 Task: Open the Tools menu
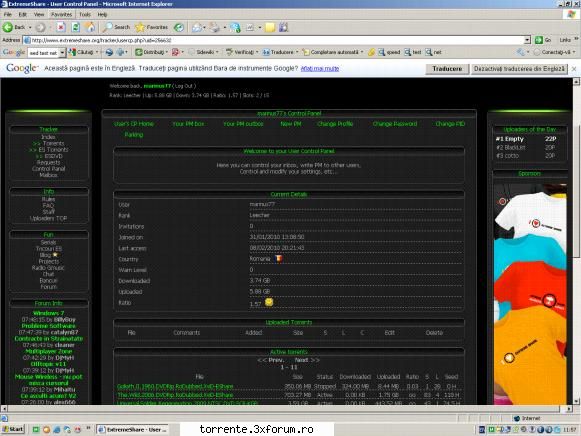84,14
